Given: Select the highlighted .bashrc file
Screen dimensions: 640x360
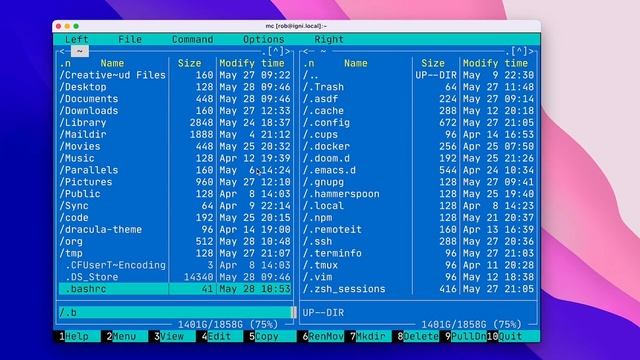Looking at the screenshot, I should point(175,289).
